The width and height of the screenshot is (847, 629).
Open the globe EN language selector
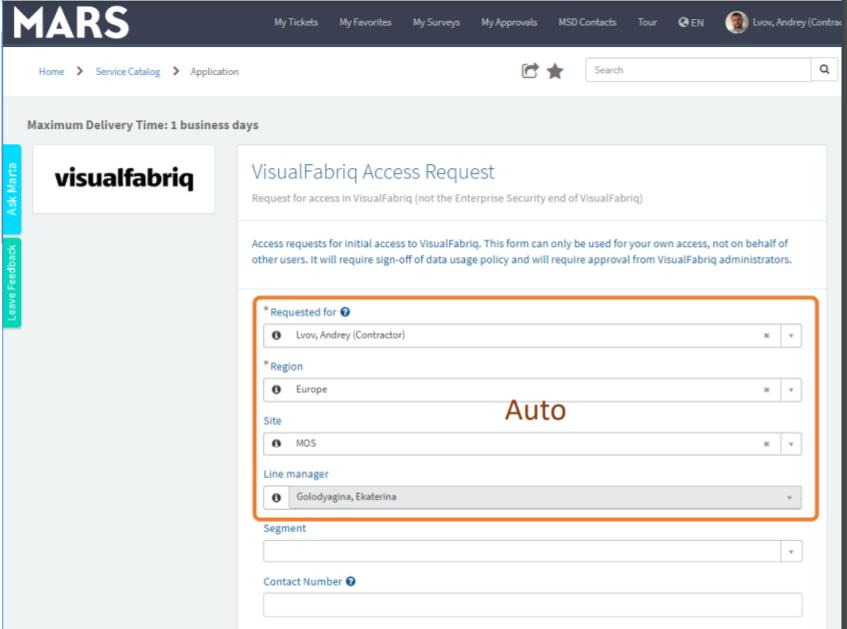point(691,22)
